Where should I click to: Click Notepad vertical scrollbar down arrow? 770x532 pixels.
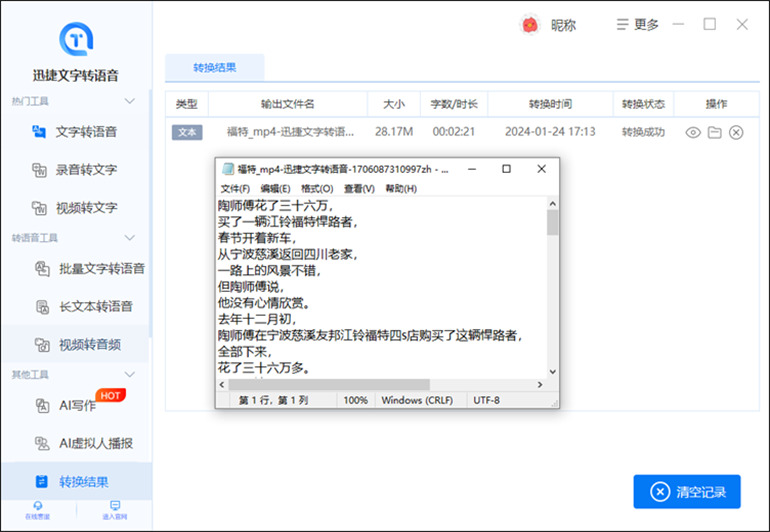point(552,372)
